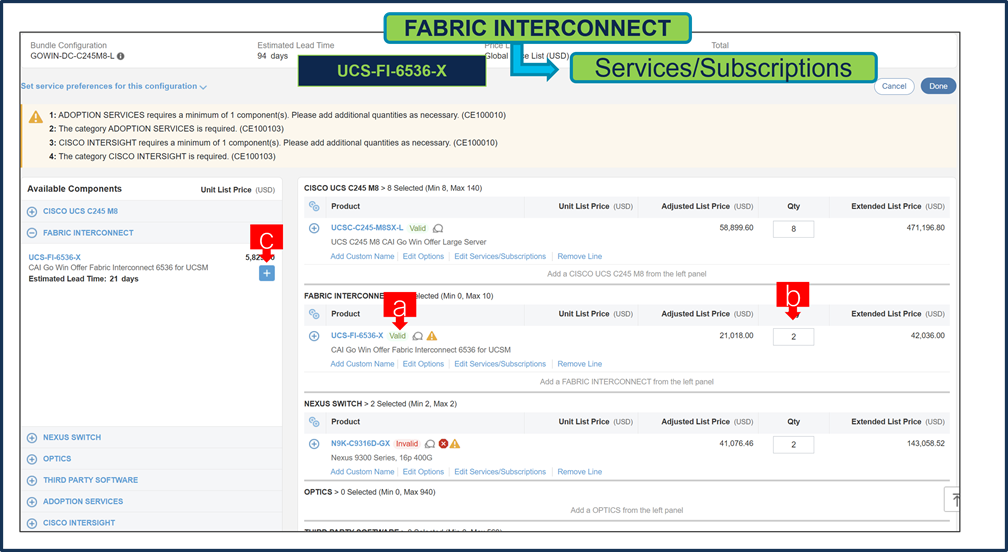Open Set service preferences for this configuration
Viewport: 1008px width, 552px height.
(x=114, y=86)
